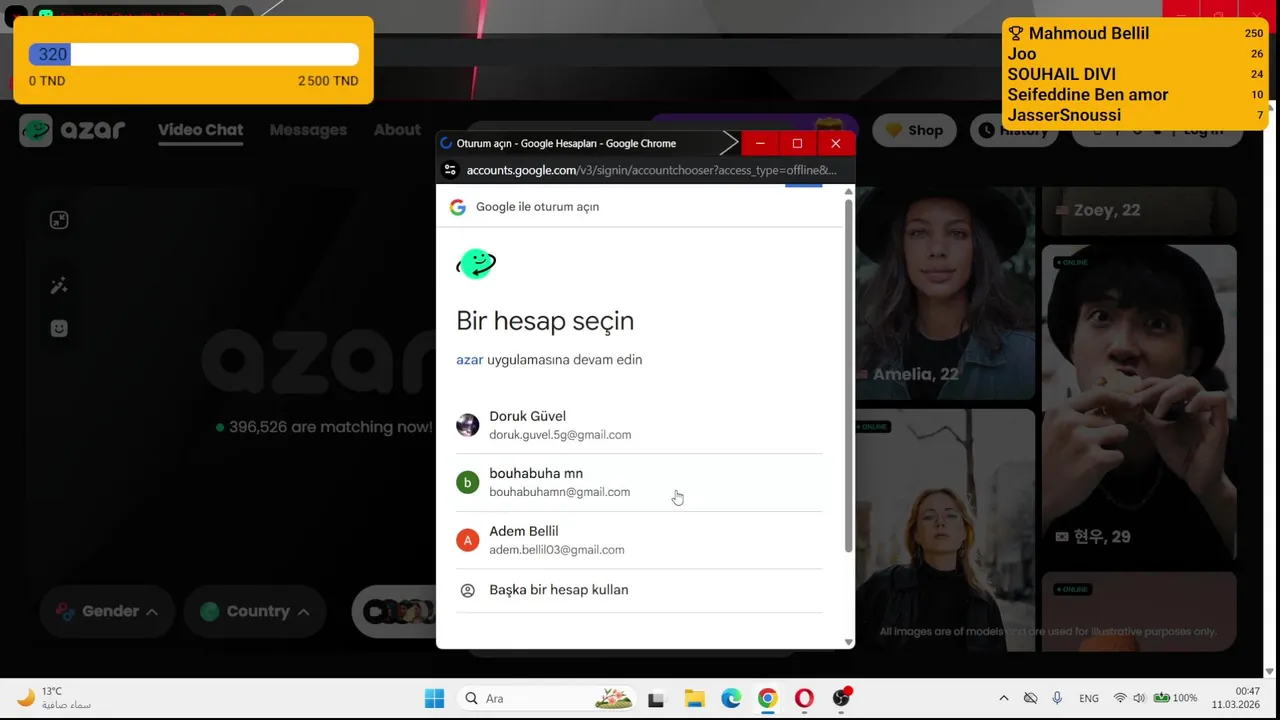
Task: Click 'Joo' in the leaderboard
Action: pyautogui.click(x=1022, y=54)
